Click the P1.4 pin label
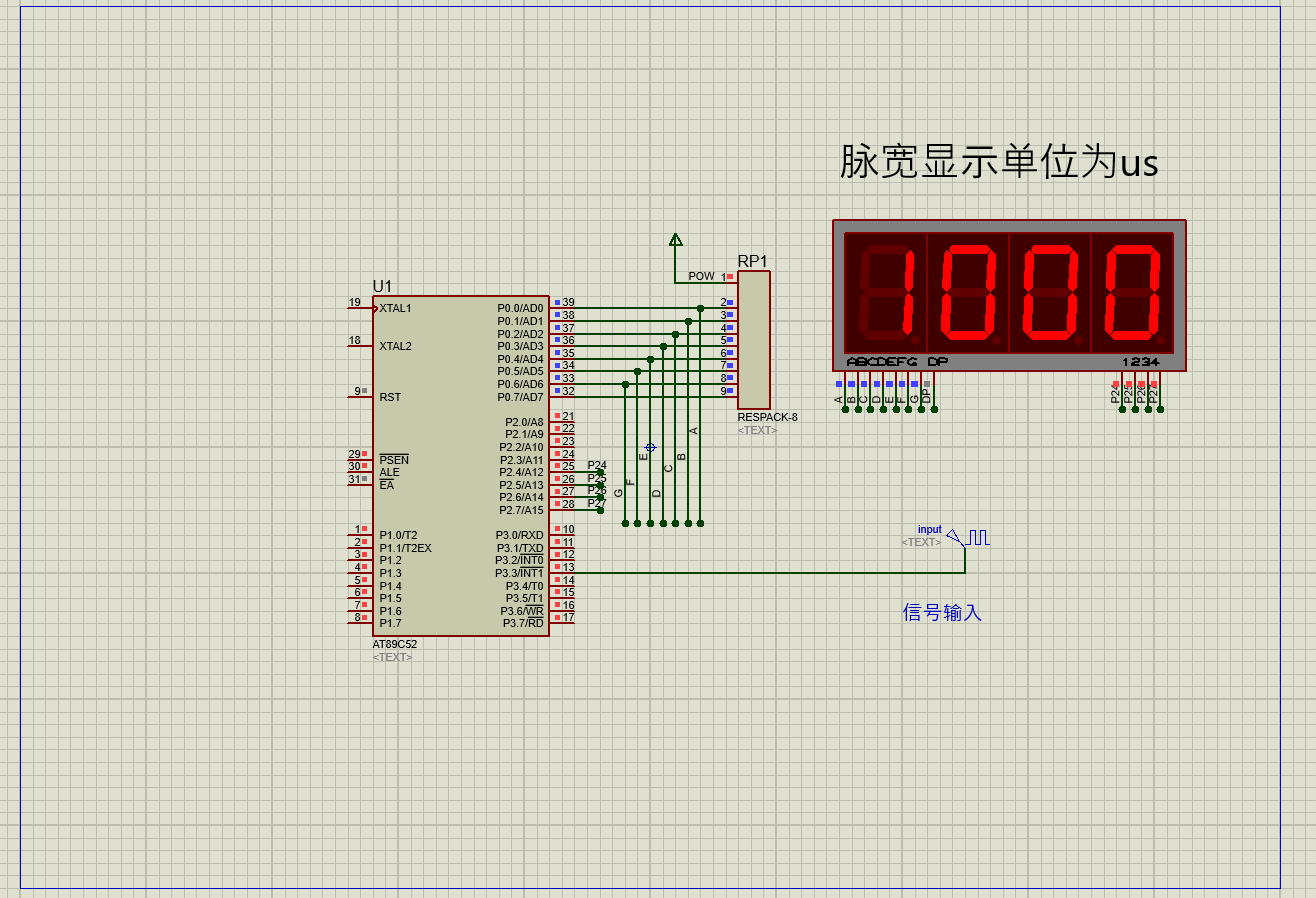The height and width of the screenshot is (898, 1316). [x=390, y=586]
